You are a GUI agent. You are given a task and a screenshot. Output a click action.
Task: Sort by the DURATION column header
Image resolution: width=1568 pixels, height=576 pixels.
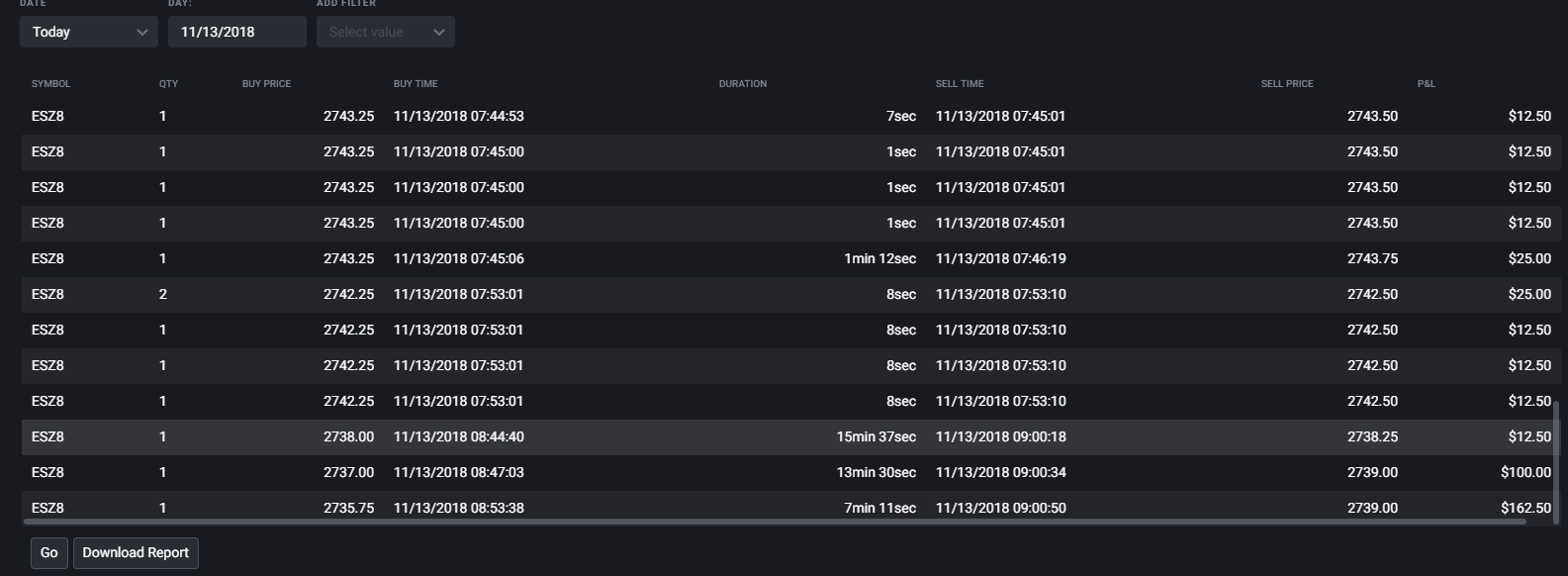(743, 84)
